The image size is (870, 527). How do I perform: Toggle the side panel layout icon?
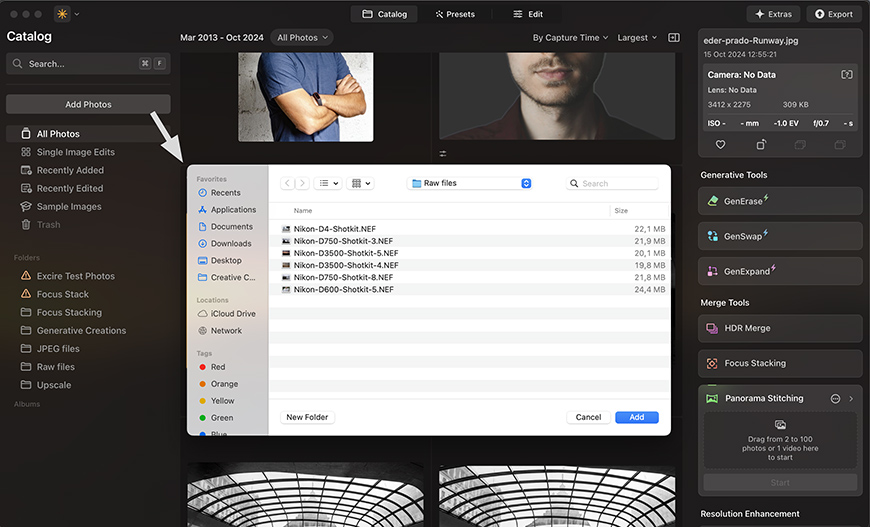[x=674, y=38]
